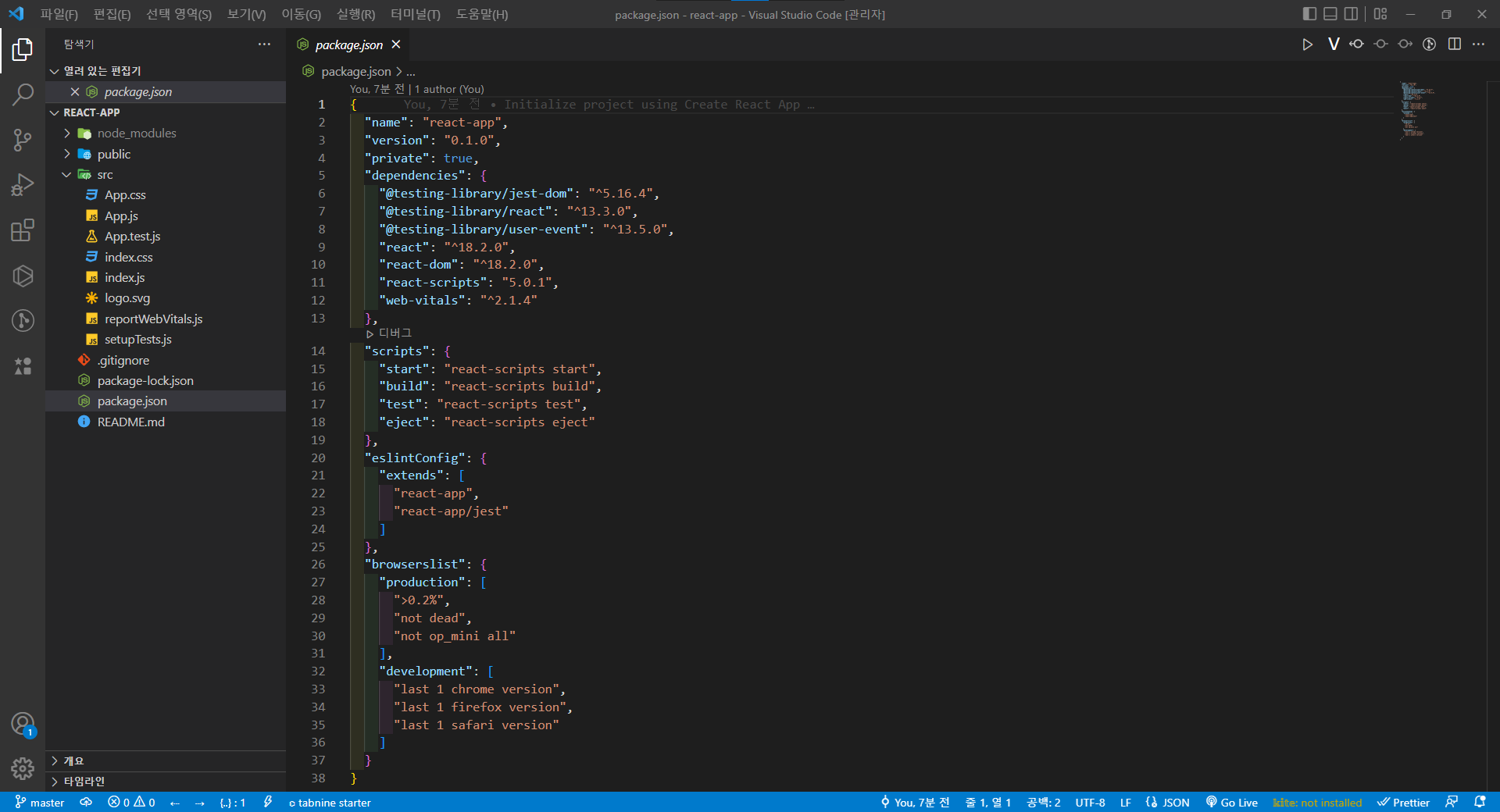Open App.js in the file tree
The image size is (1500, 812).
pyautogui.click(x=166, y=216)
